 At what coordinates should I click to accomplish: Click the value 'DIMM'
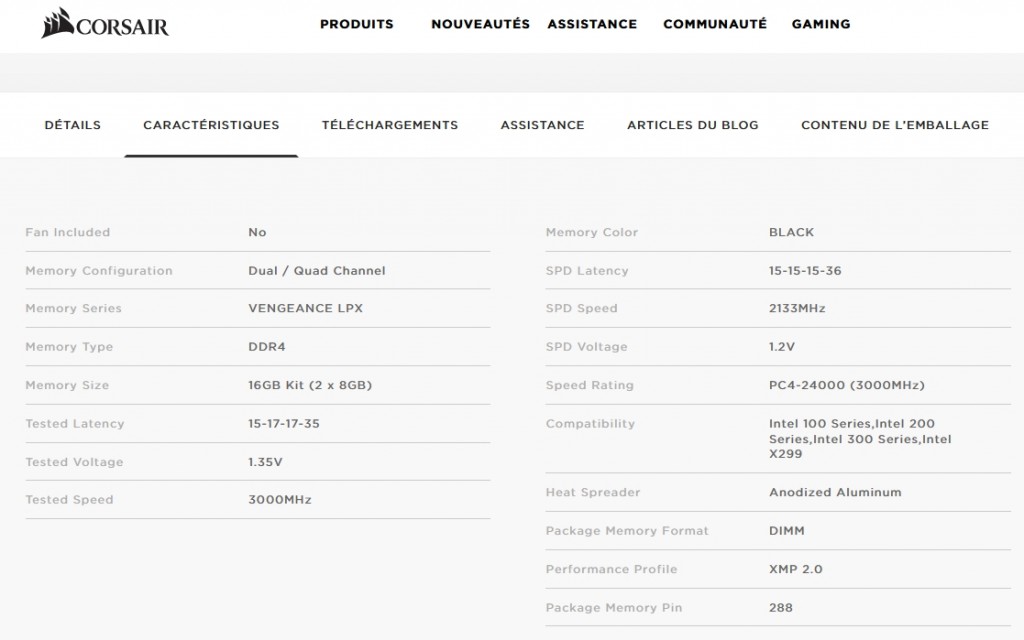[x=786, y=531]
